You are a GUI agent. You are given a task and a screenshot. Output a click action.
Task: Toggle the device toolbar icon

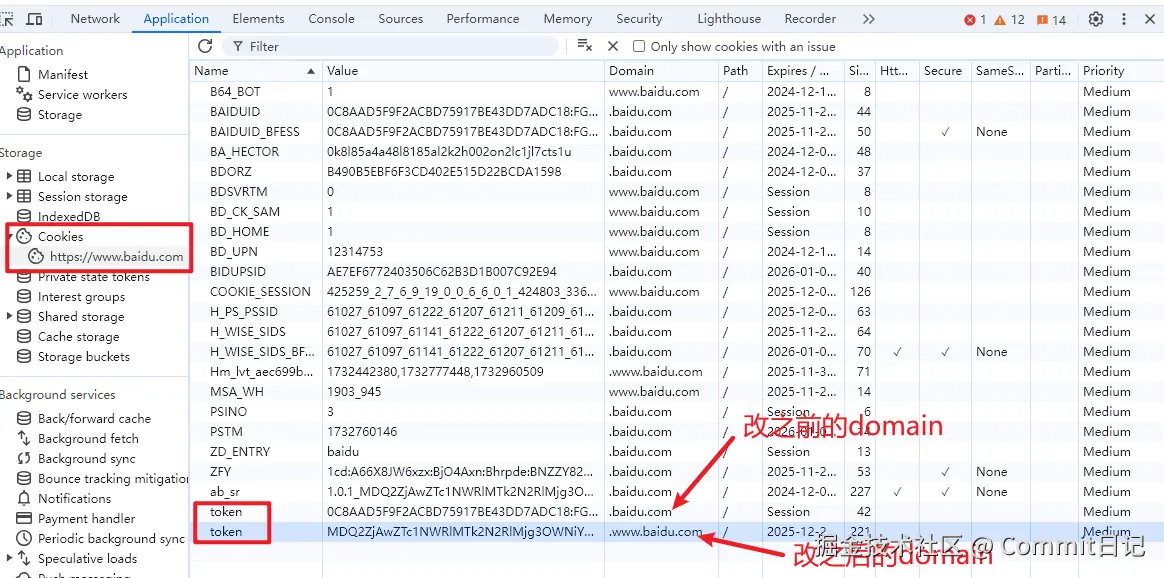pyautogui.click(x=34, y=19)
